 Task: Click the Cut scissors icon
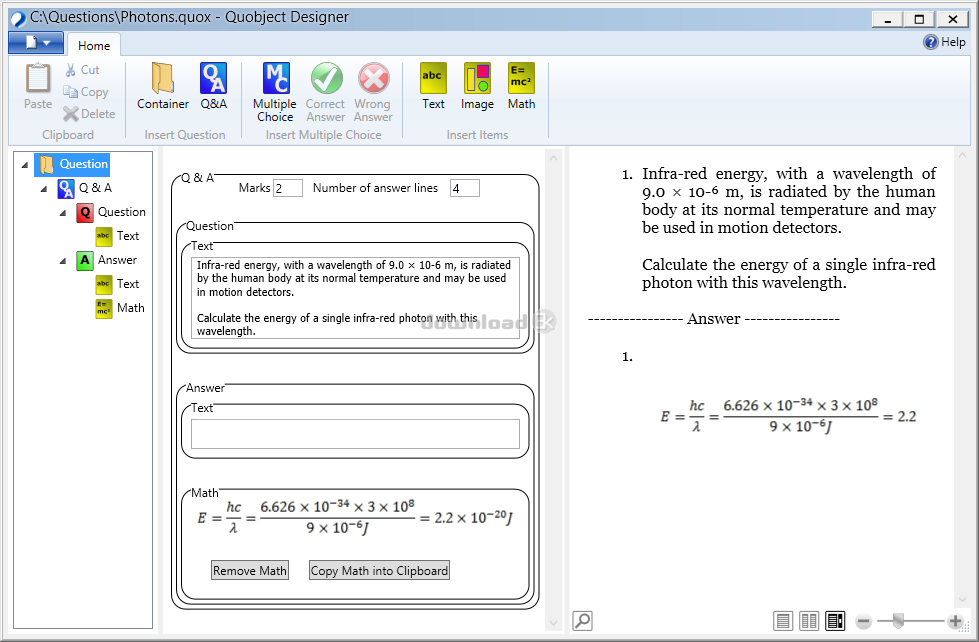coord(71,70)
